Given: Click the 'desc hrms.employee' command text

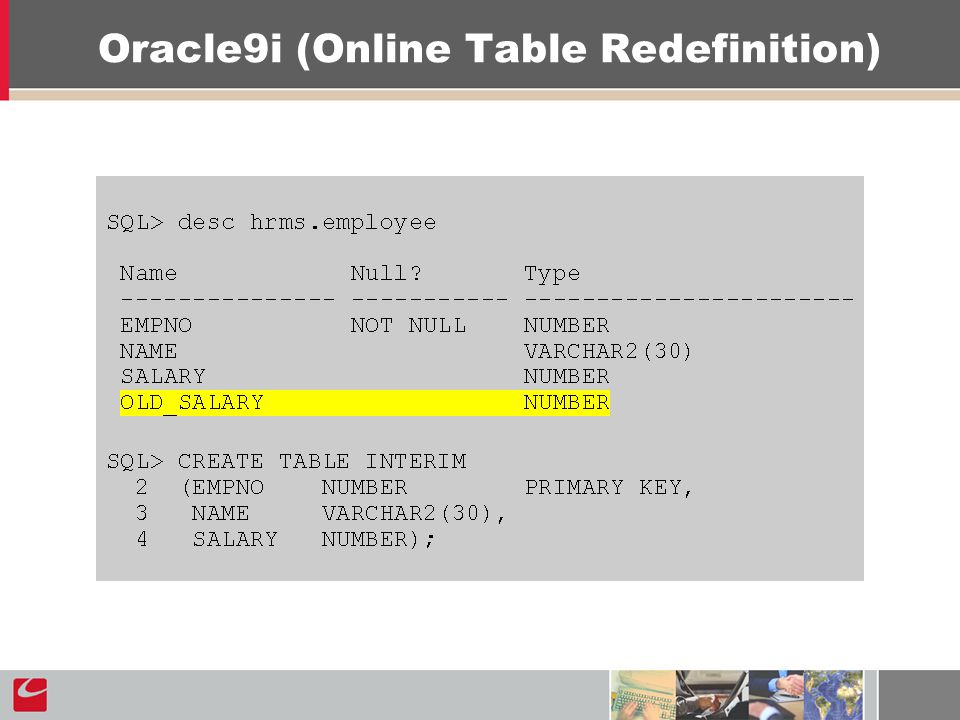Looking at the screenshot, I should tap(307, 222).
